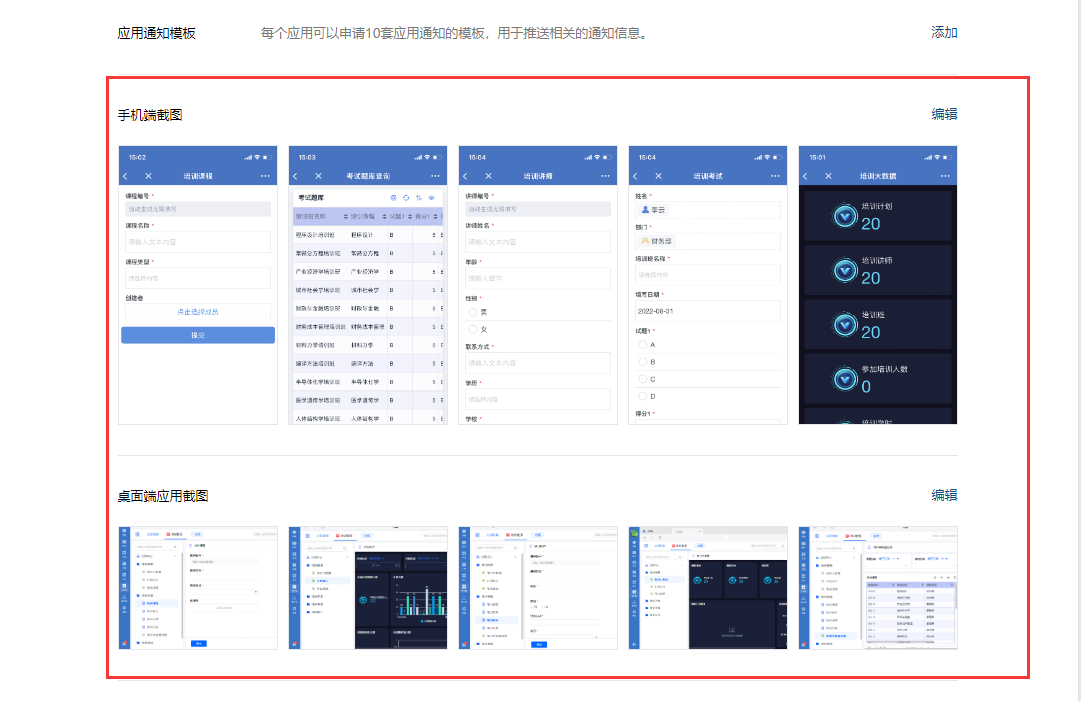Select the 男 radio option under 性别

(473, 313)
